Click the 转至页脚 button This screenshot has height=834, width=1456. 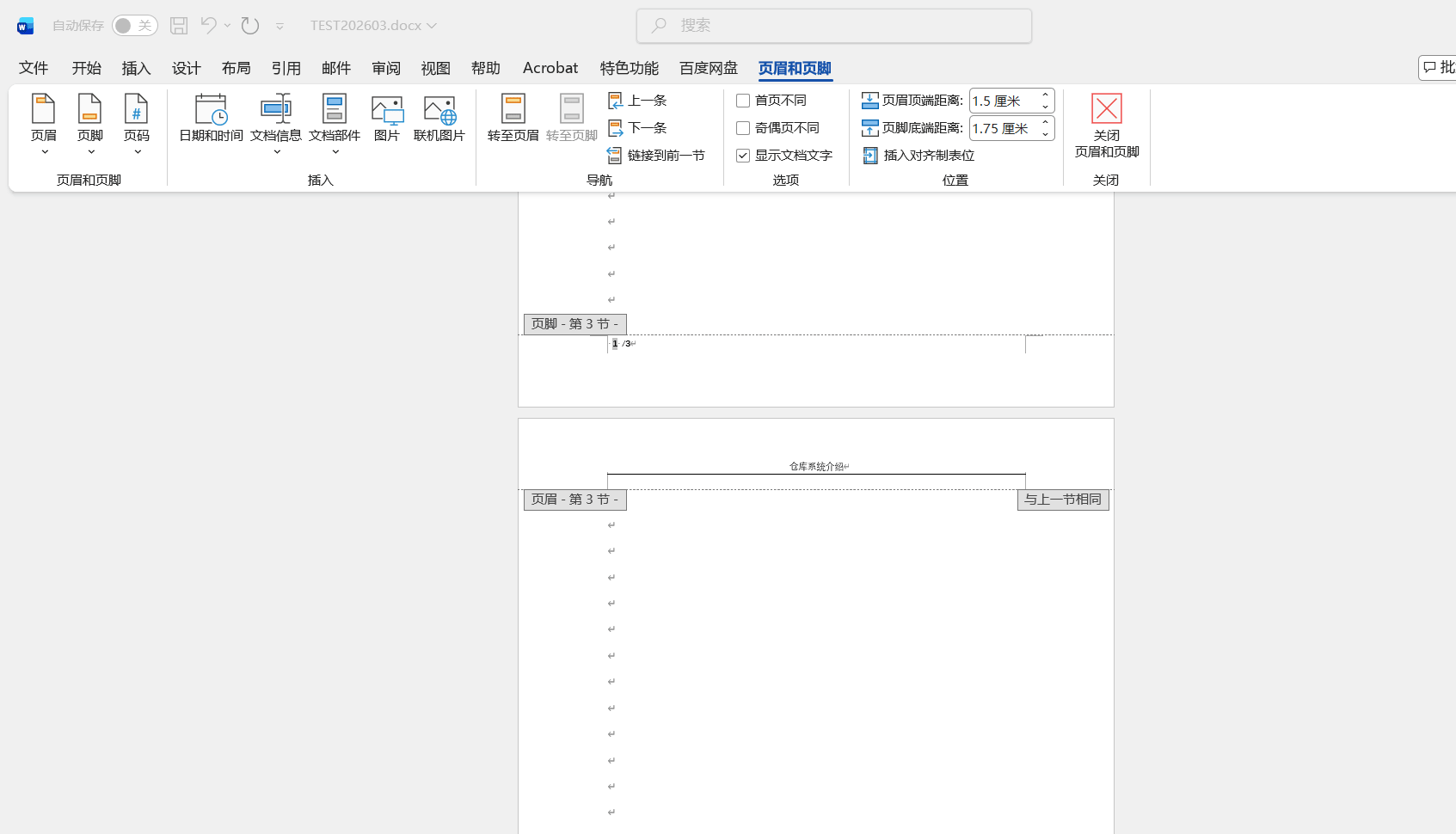click(x=572, y=118)
